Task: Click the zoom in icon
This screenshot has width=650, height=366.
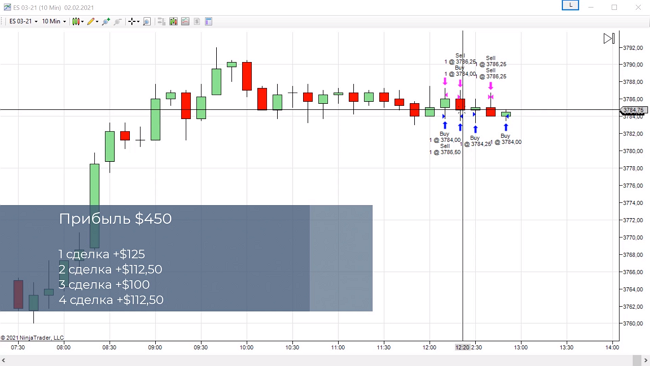Action: point(106,22)
